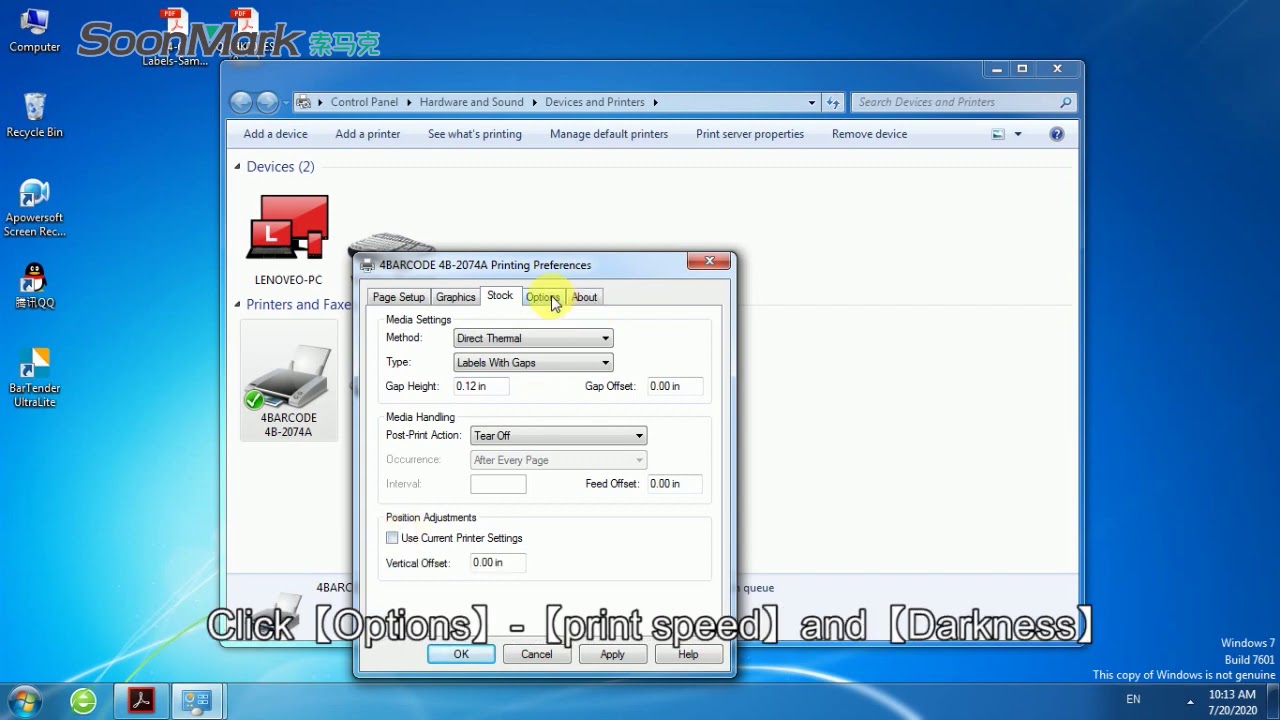Screen dimensions: 1280x720
Task: Click the Help question mark icon
Action: pos(1057,134)
